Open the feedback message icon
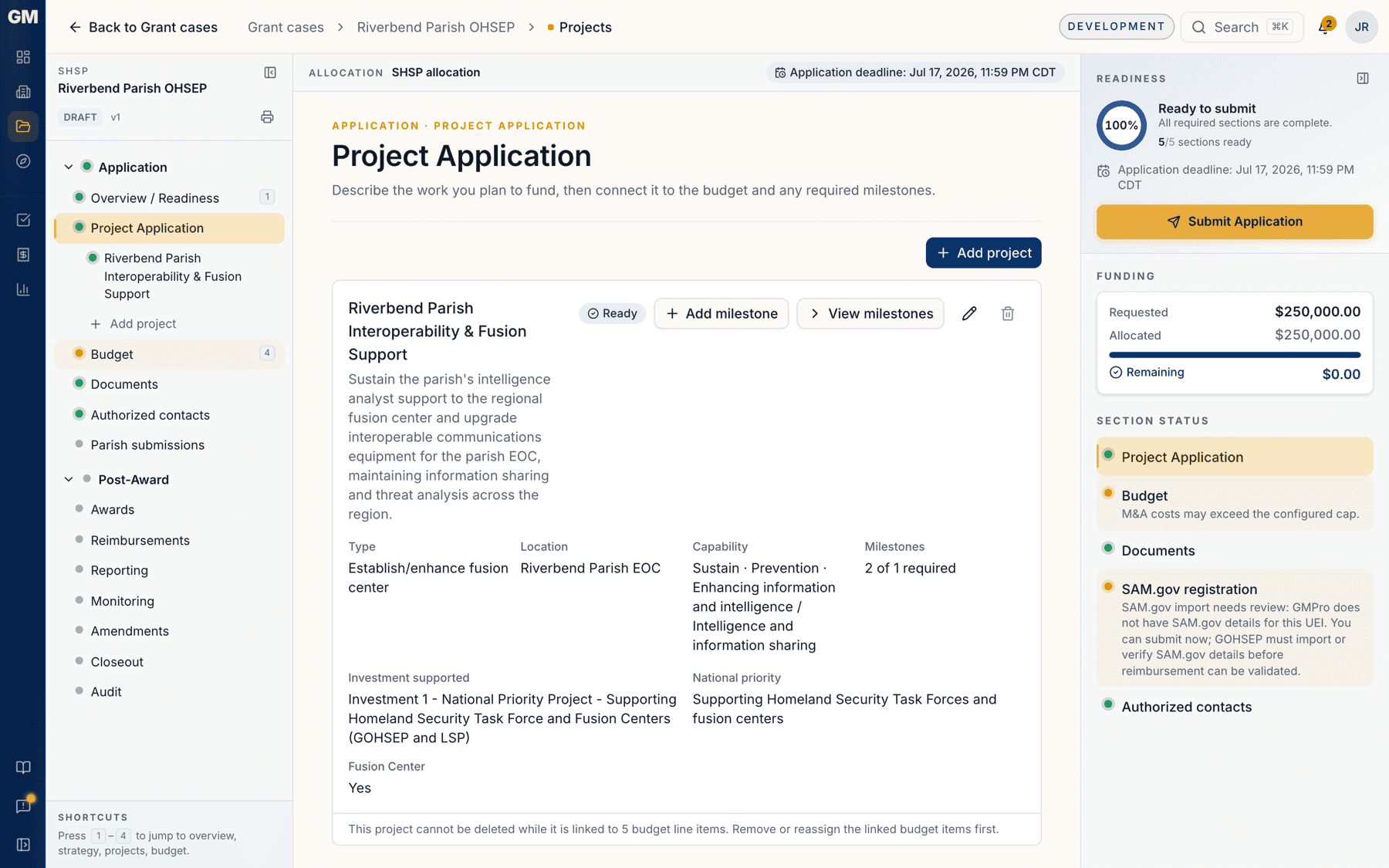 [x=23, y=806]
